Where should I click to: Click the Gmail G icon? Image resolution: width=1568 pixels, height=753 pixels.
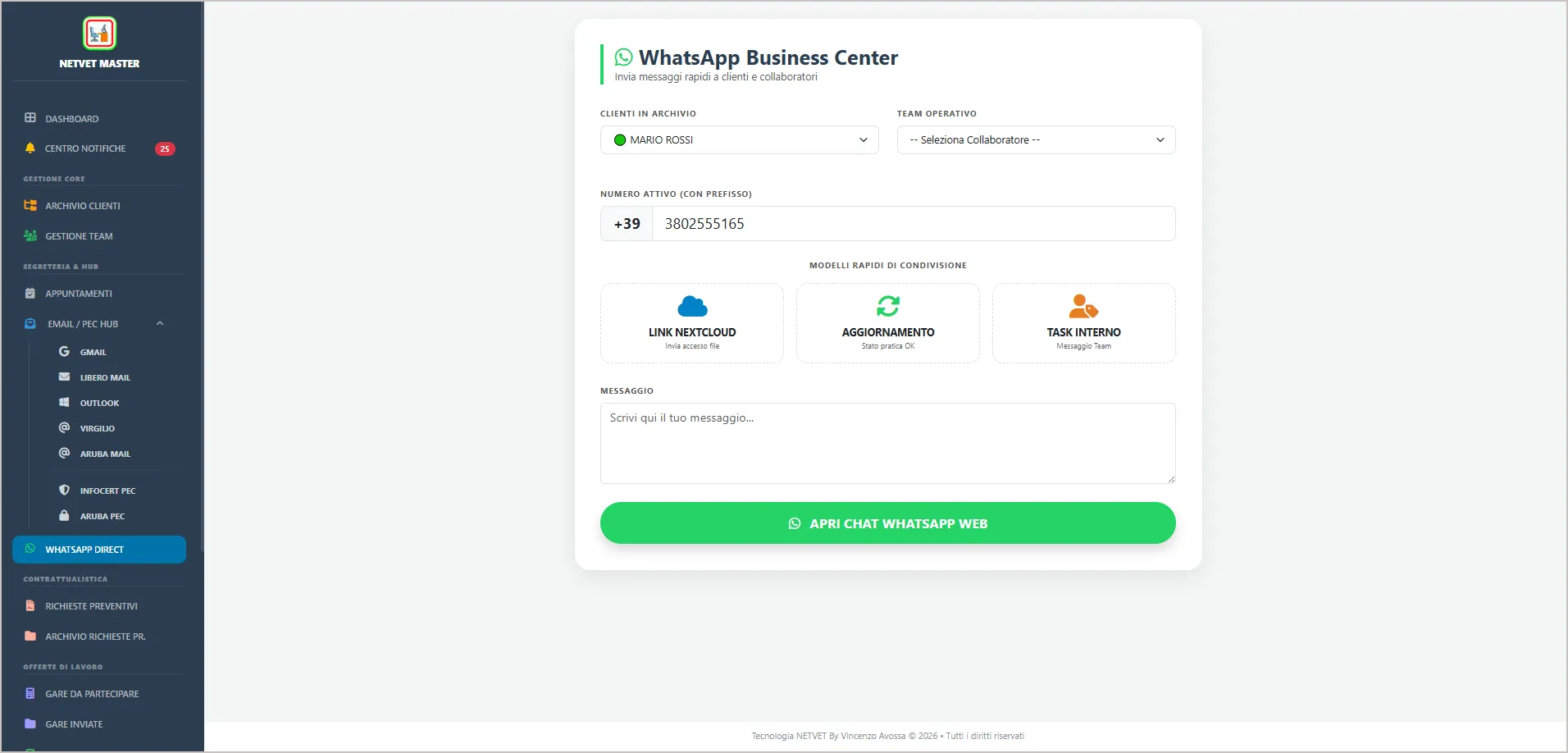[64, 351]
